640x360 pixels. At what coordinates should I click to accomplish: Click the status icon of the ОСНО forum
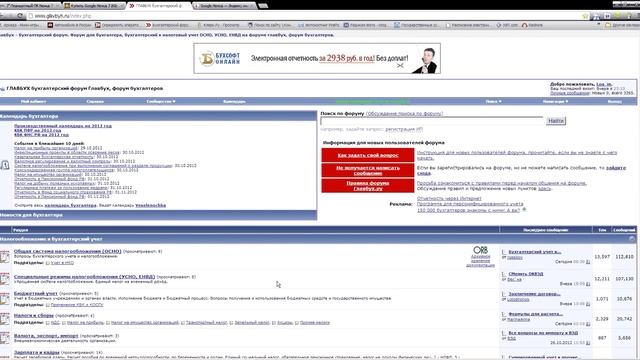pos(5,257)
